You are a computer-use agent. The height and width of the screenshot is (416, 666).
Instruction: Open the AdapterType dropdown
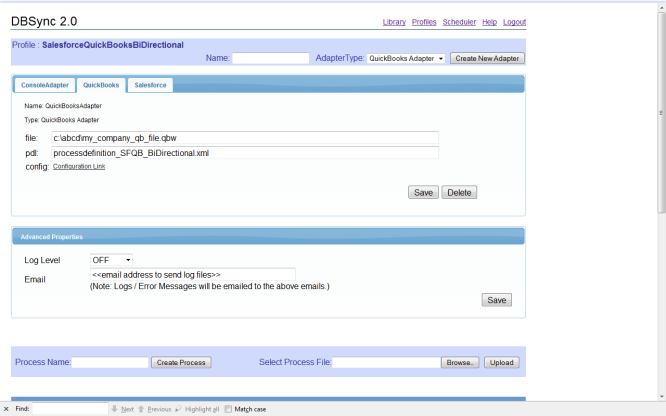click(406, 59)
